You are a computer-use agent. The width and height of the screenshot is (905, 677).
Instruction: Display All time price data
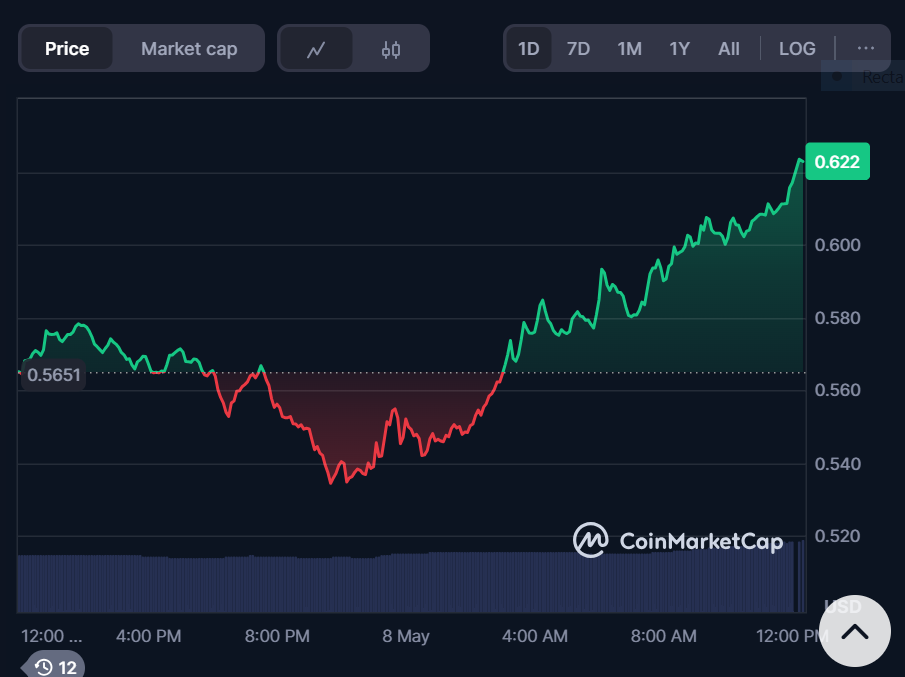[x=729, y=48]
